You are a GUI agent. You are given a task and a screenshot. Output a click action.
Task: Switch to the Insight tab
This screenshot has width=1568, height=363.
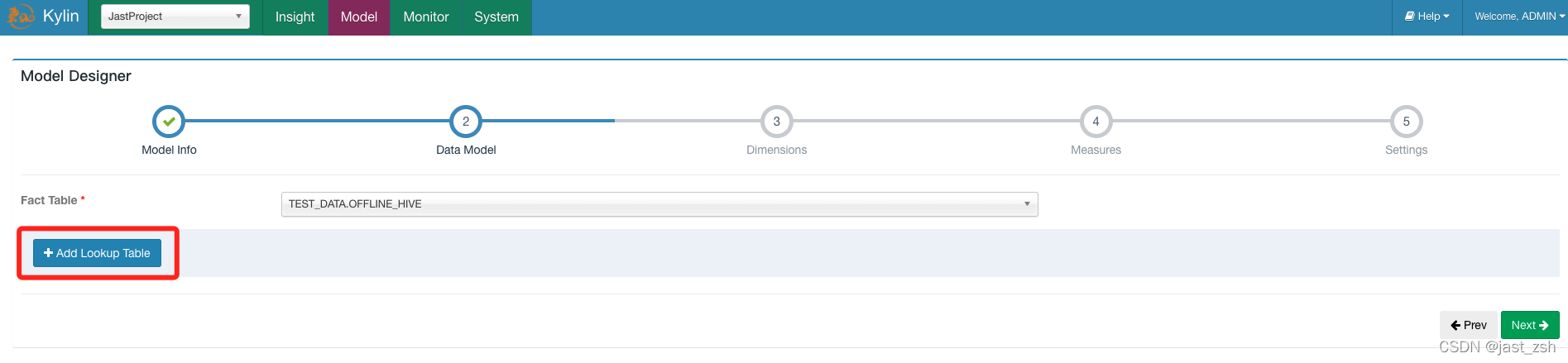[295, 17]
